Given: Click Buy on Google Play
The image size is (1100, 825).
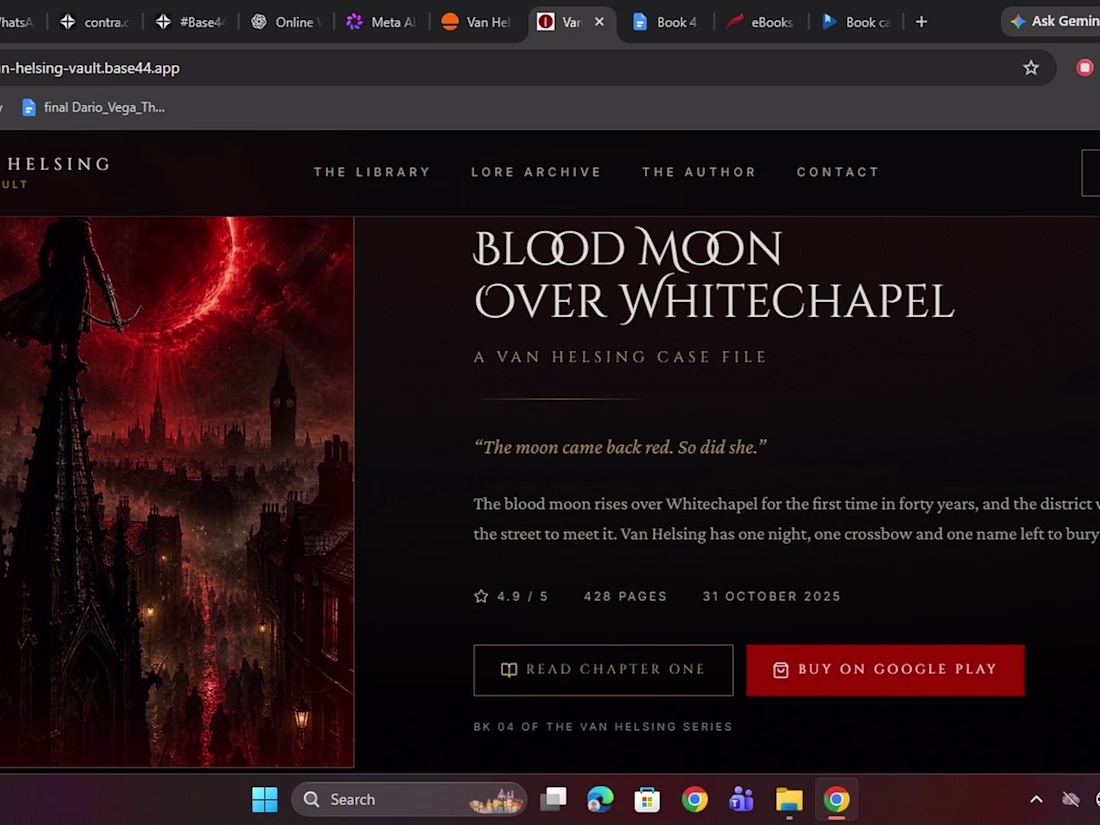Looking at the screenshot, I should click(885, 670).
